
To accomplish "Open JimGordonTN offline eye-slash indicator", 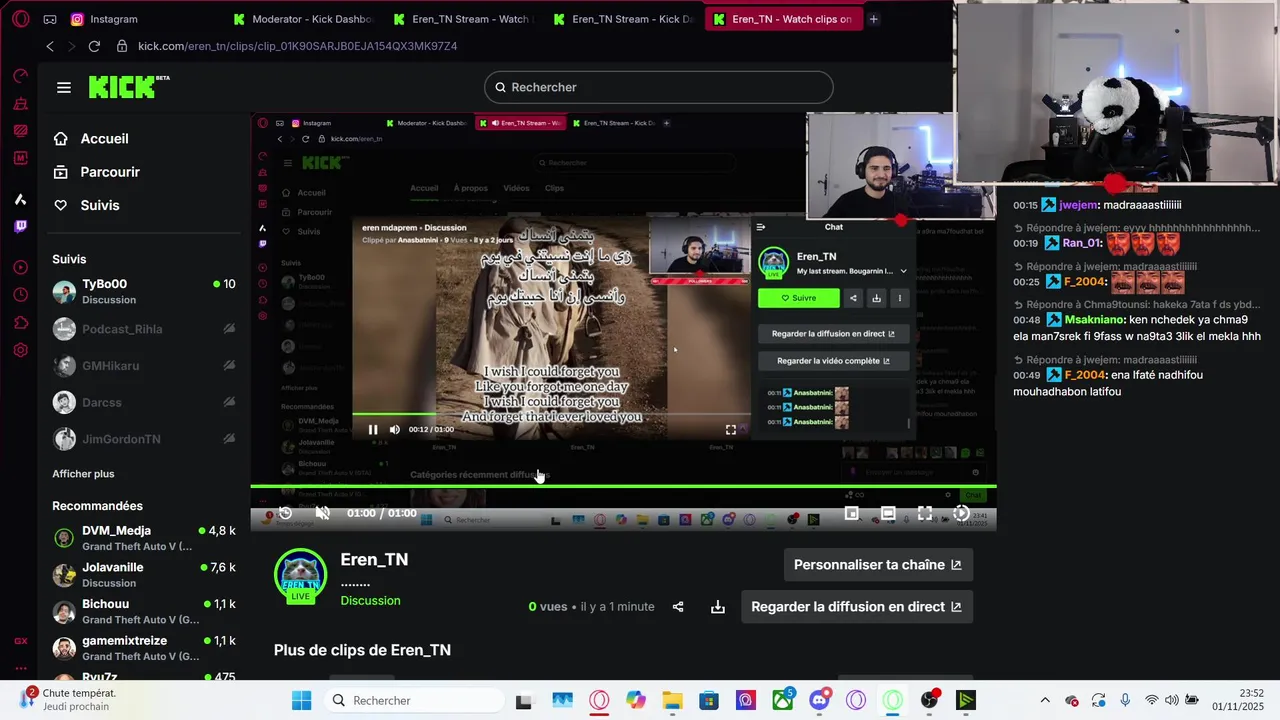I will click(x=229, y=439).
